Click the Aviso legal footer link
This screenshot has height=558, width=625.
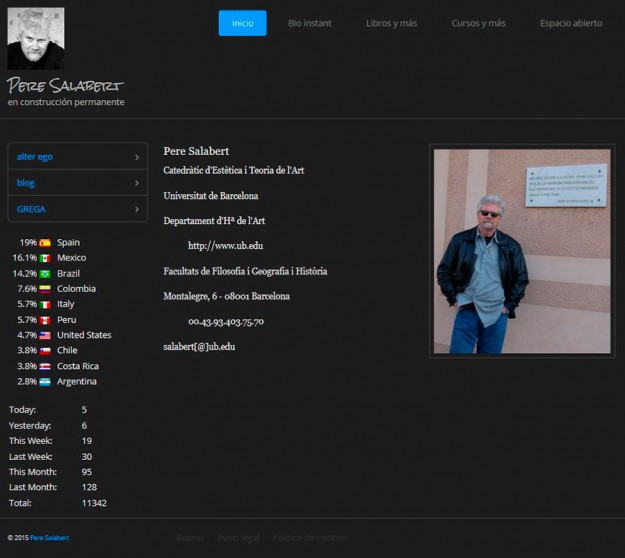[238, 538]
